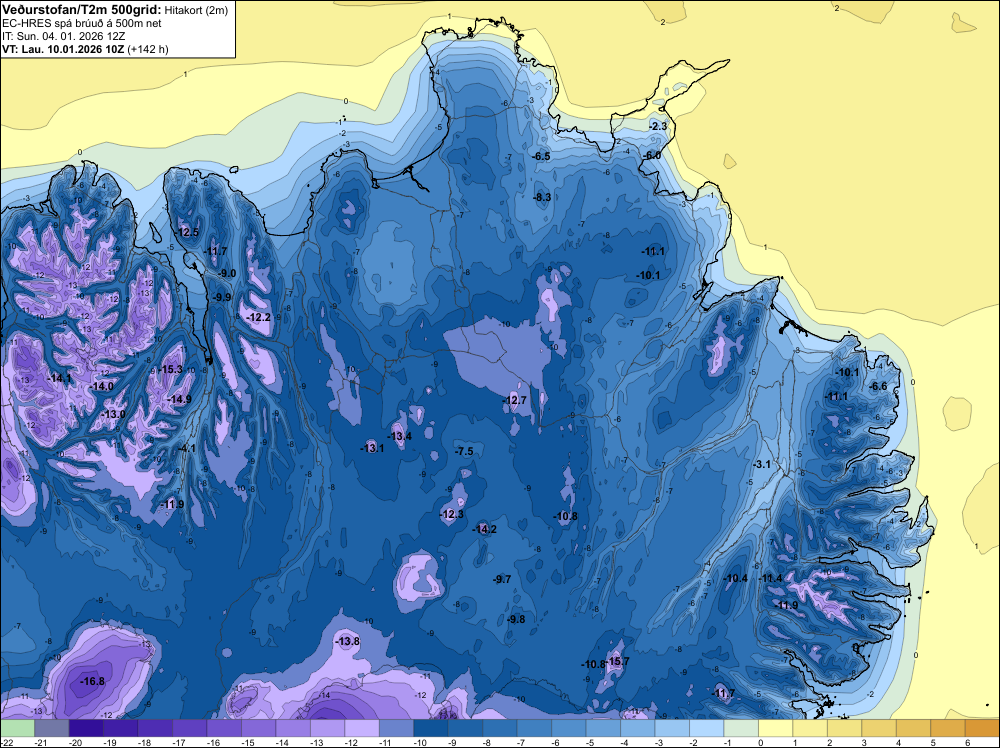1000x748 pixels.
Task: Select the -12.5 temperature label
Action: (187, 232)
